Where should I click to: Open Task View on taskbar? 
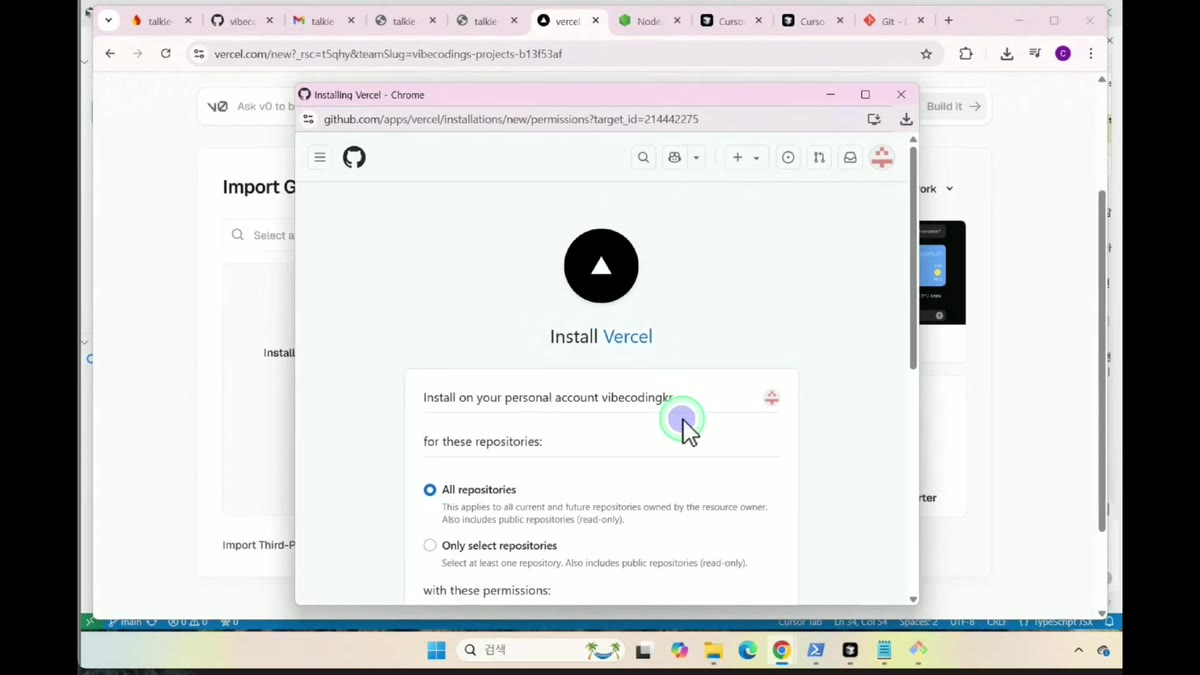(644, 651)
